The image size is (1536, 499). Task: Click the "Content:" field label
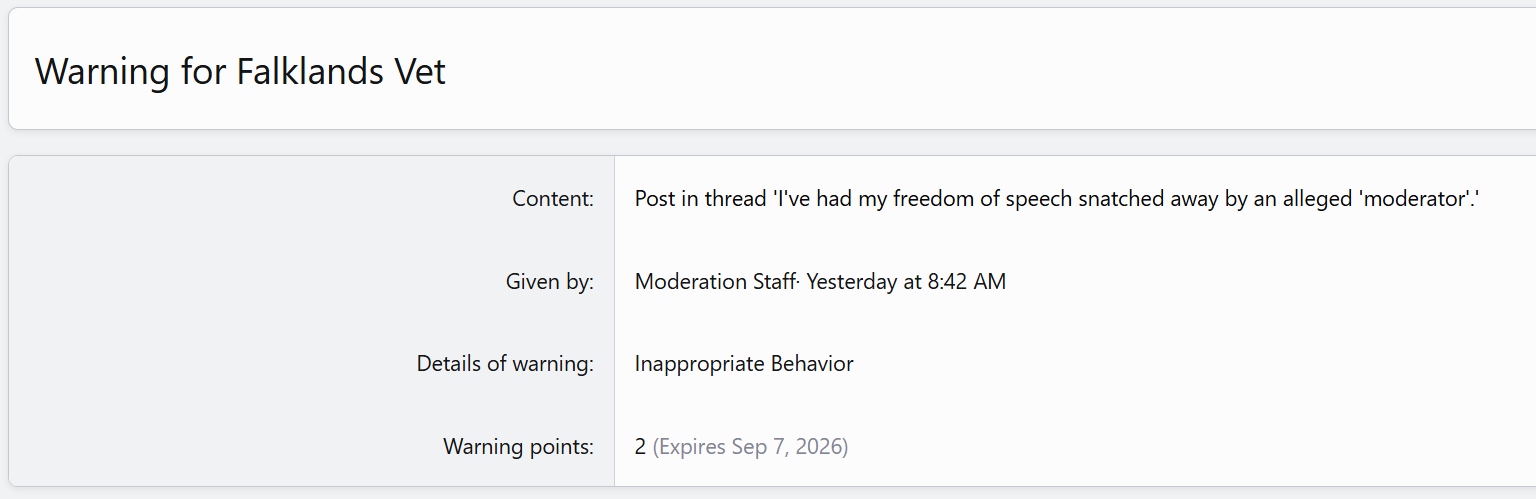pos(553,199)
